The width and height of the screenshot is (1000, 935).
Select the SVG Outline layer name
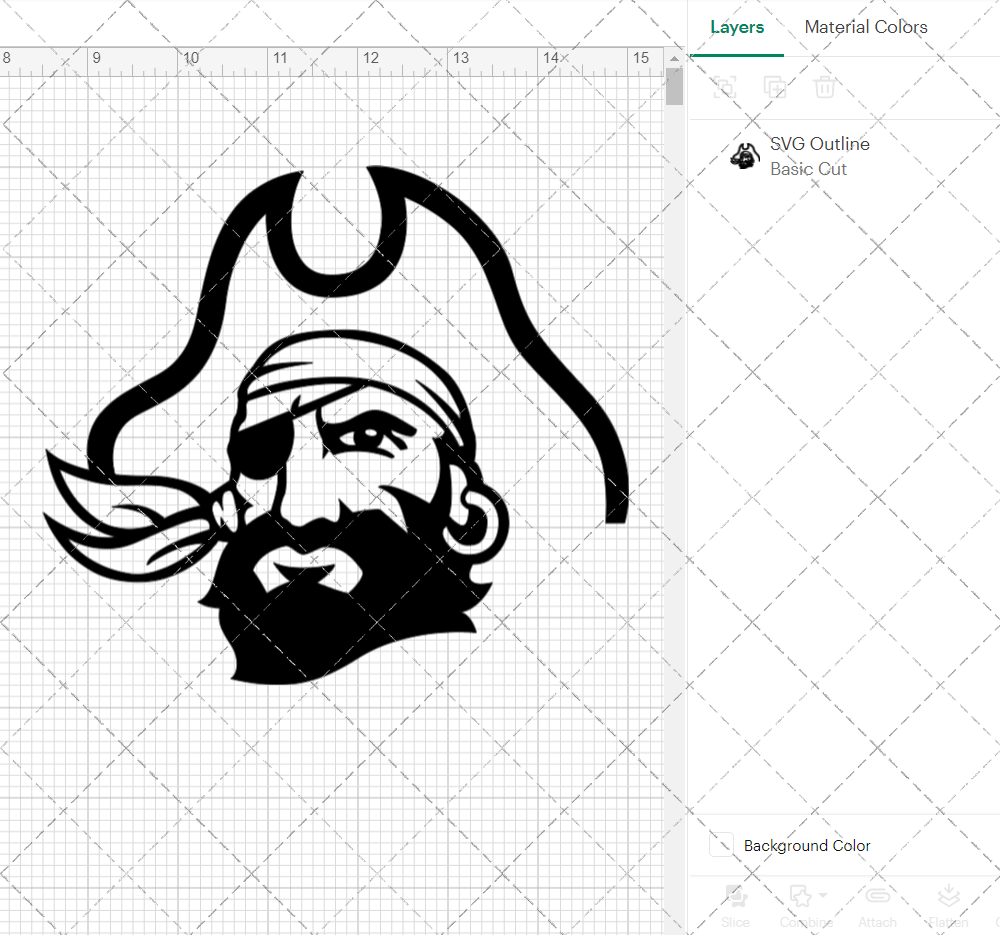(x=820, y=144)
